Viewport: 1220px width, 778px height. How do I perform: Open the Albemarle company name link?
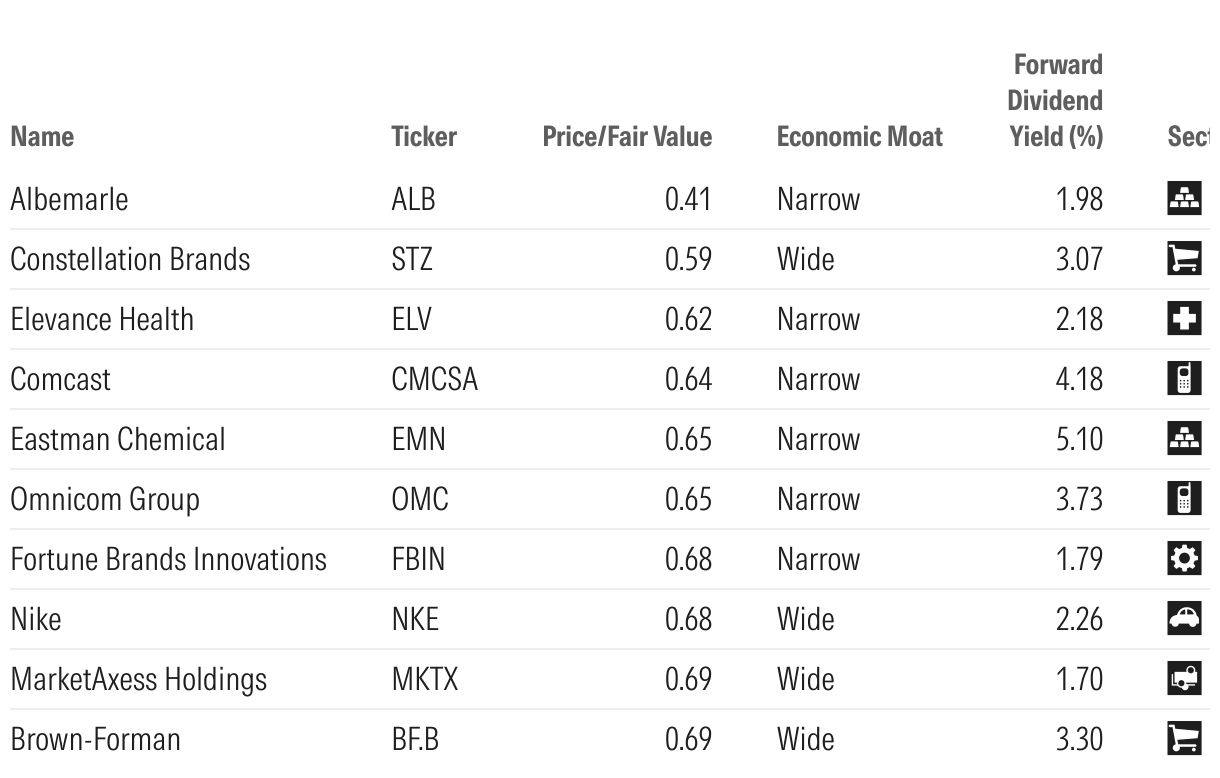pos(69,199)
